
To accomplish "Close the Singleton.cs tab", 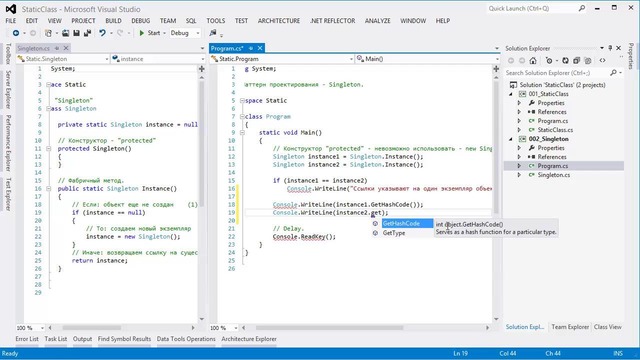I will tap(66, 48).
